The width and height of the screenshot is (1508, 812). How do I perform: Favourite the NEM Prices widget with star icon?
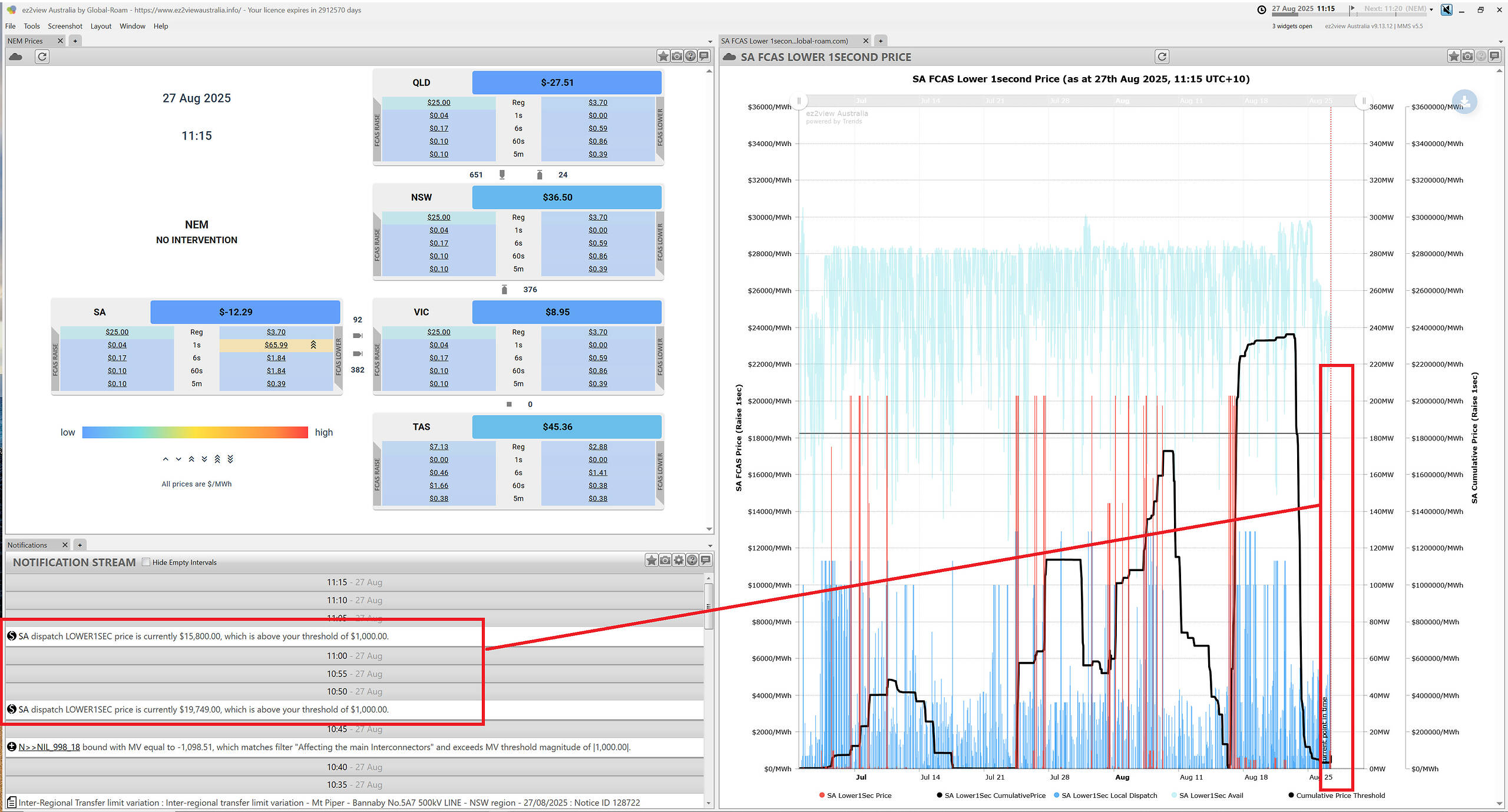click(x=663, y=56)
